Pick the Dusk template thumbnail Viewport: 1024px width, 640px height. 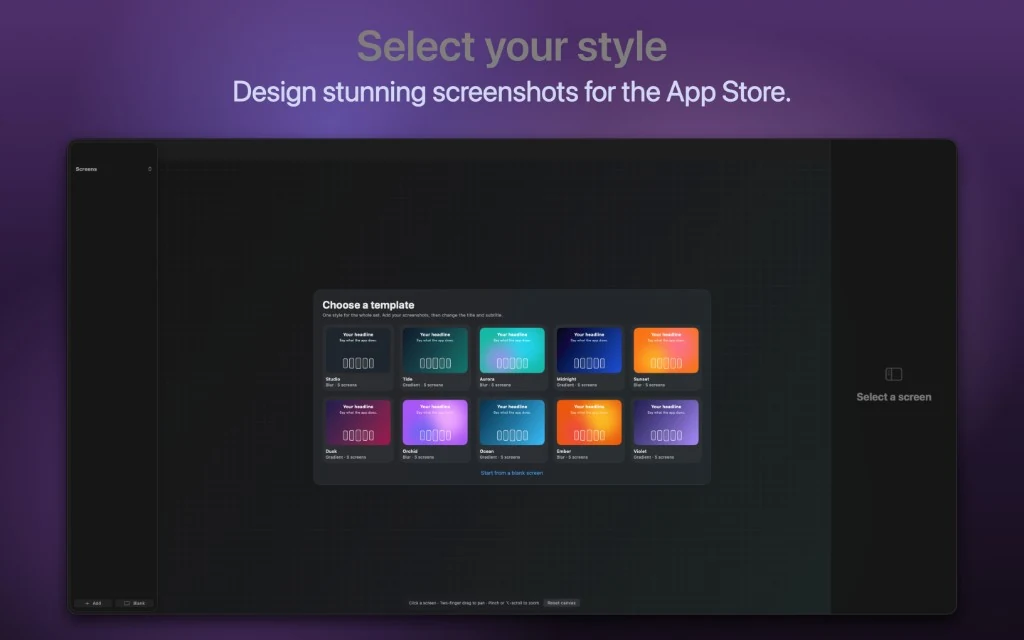pos(358,423)
